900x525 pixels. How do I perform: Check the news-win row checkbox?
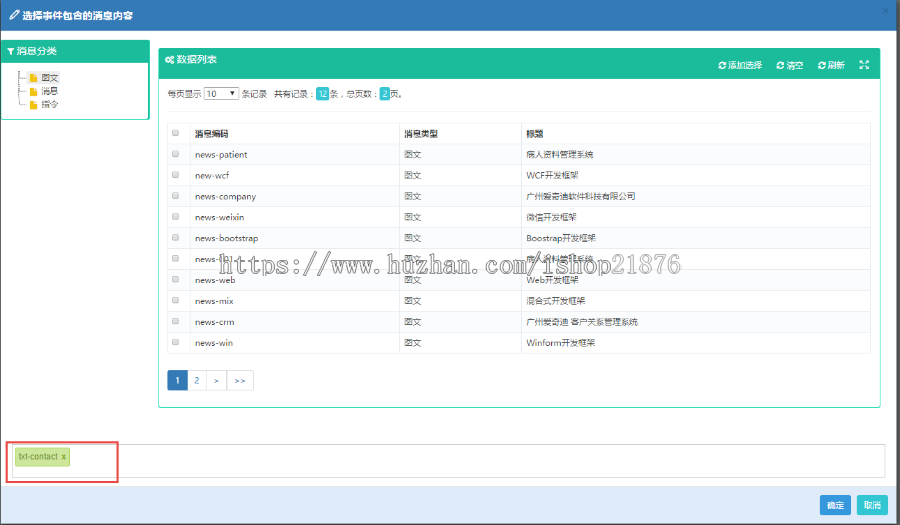(x=176, y=343)
